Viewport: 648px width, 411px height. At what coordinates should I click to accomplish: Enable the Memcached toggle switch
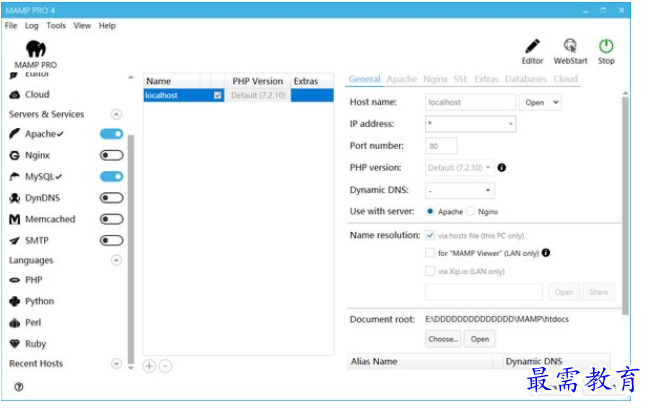(112, 219)
